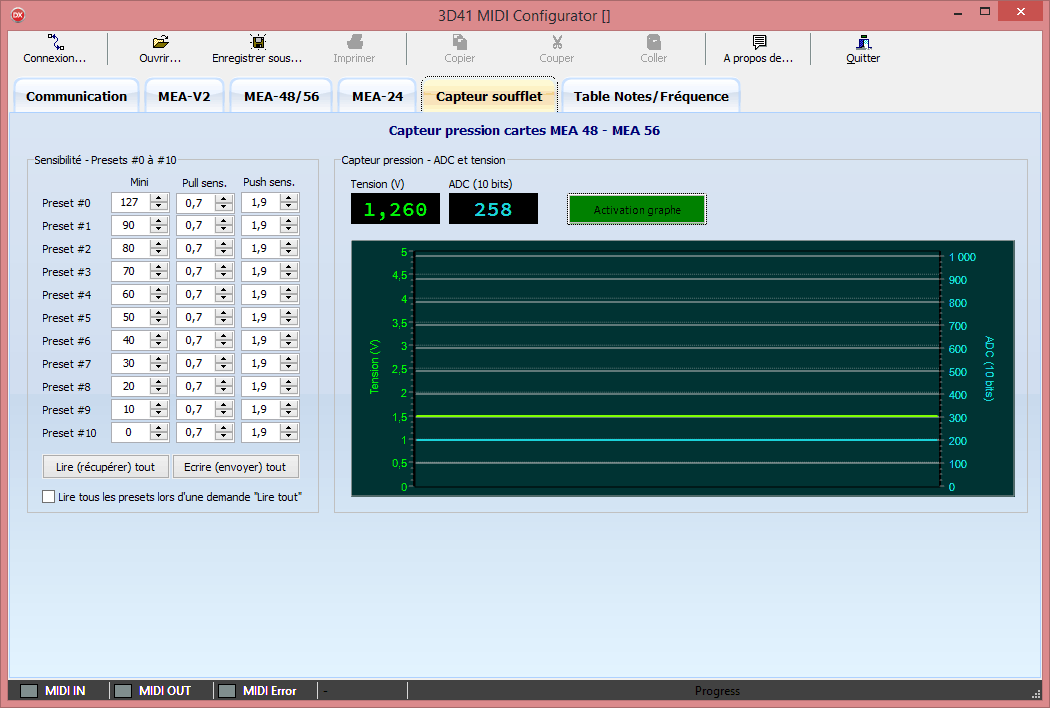The width and height of the screenshot is (1050, 708).
Task: Click the Ouvrir folder icon
Action: tap(161, 42)
